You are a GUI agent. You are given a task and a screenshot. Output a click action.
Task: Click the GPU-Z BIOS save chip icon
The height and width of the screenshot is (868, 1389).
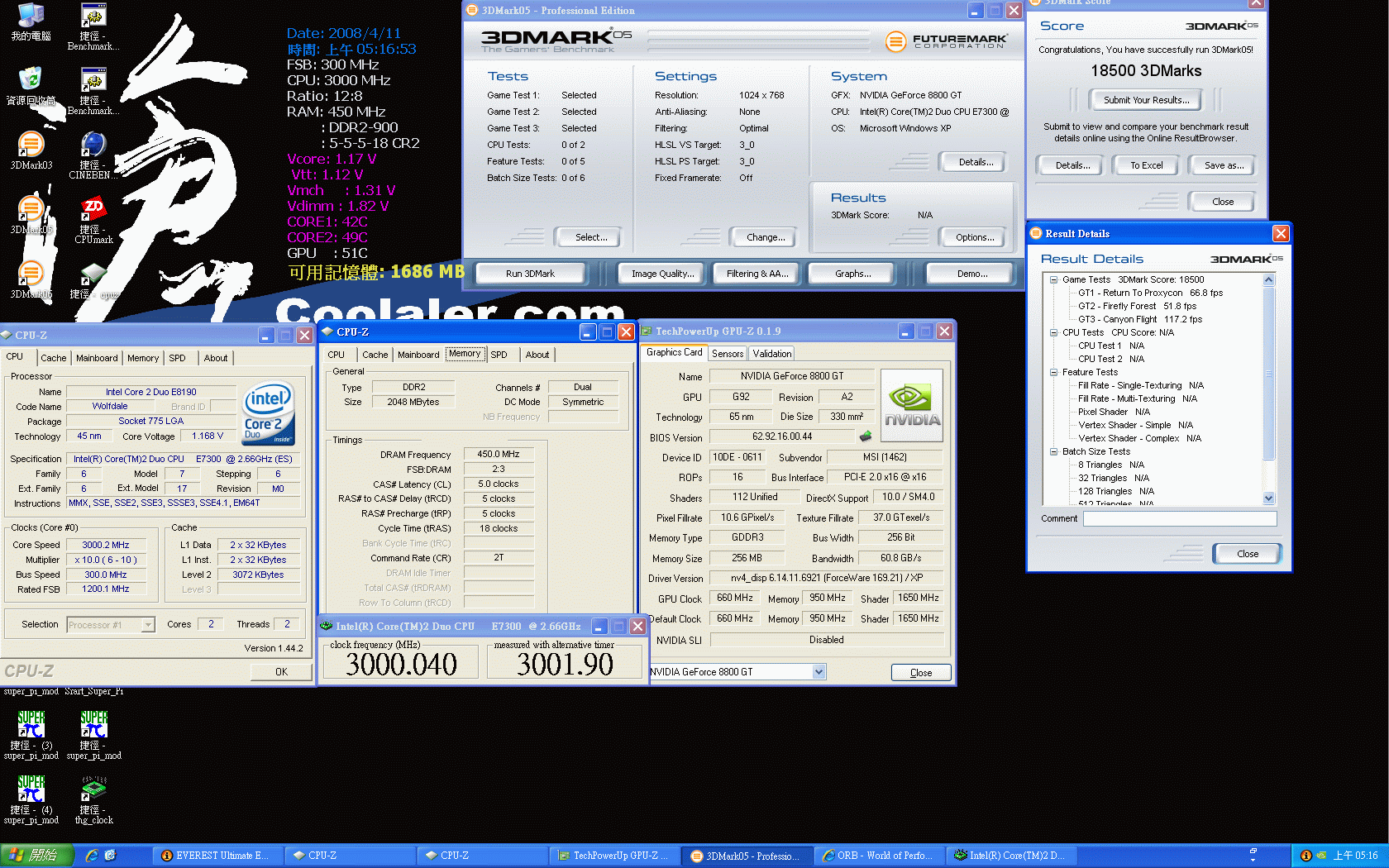click(866, 436)
